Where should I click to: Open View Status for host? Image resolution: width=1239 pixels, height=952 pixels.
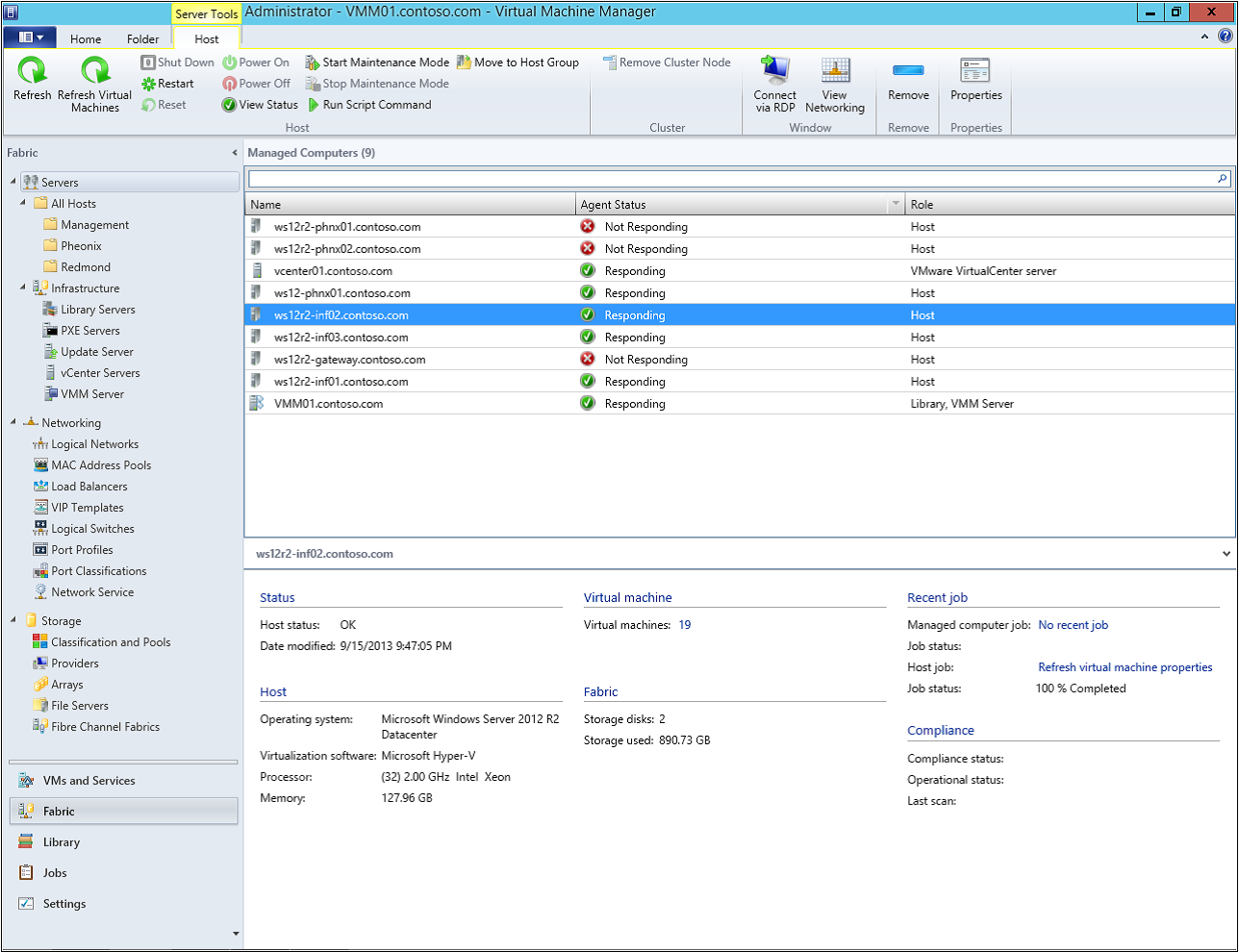coord(260,105)
